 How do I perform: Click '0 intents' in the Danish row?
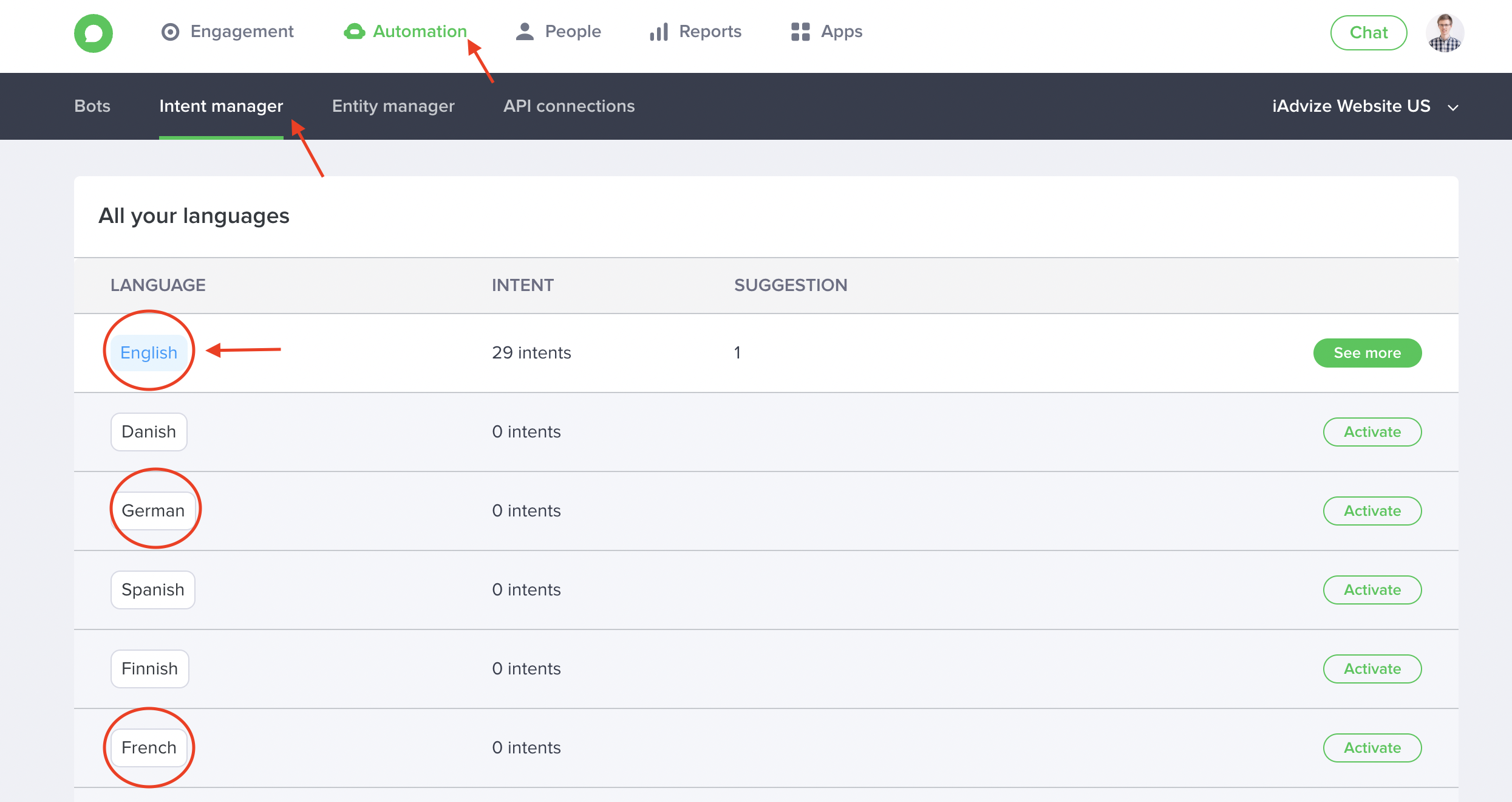[x=526, y=432]
